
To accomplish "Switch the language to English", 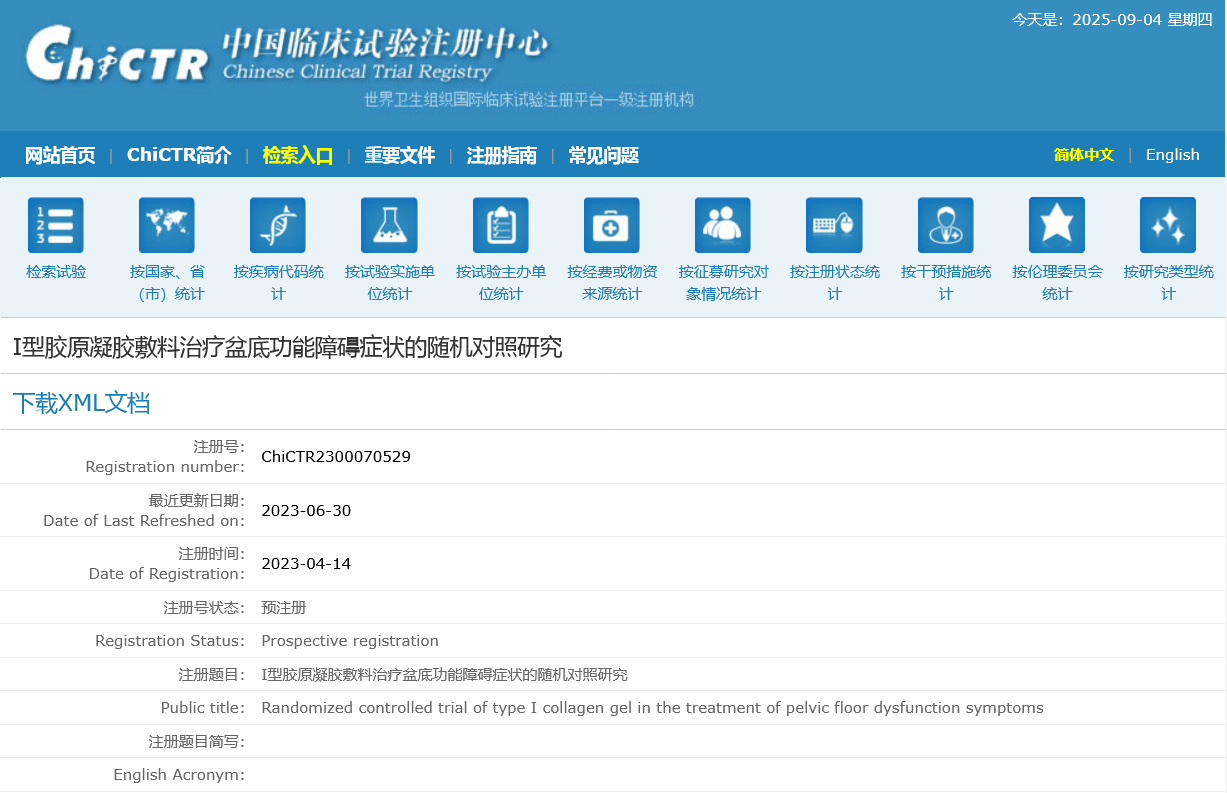I will click(x=1172, y=155).
